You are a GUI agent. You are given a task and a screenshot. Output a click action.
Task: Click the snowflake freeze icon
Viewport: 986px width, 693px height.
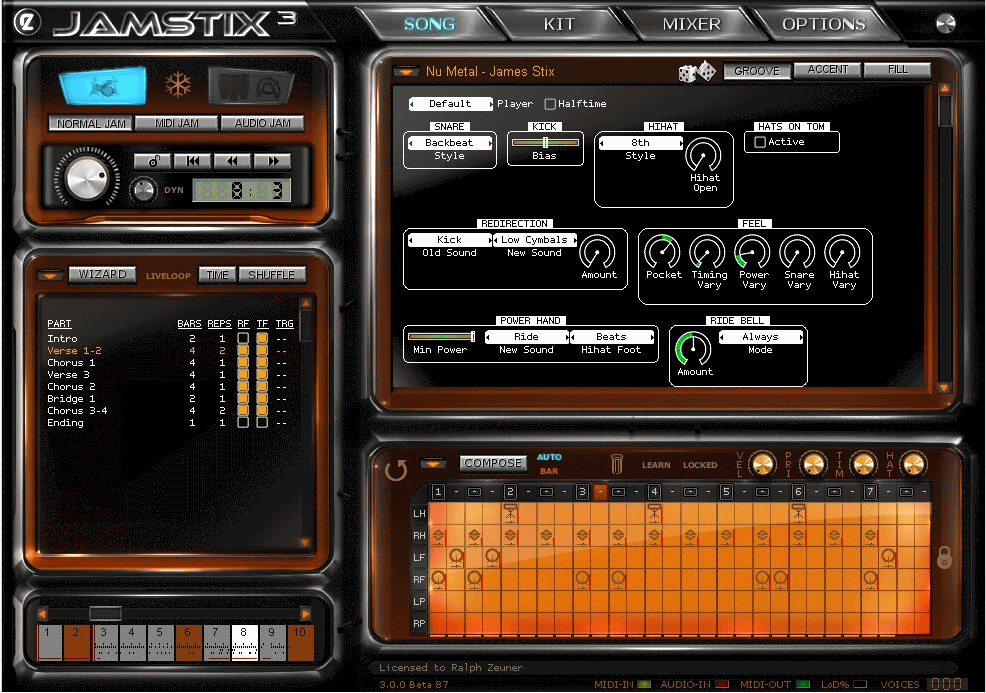click(178, 85)
